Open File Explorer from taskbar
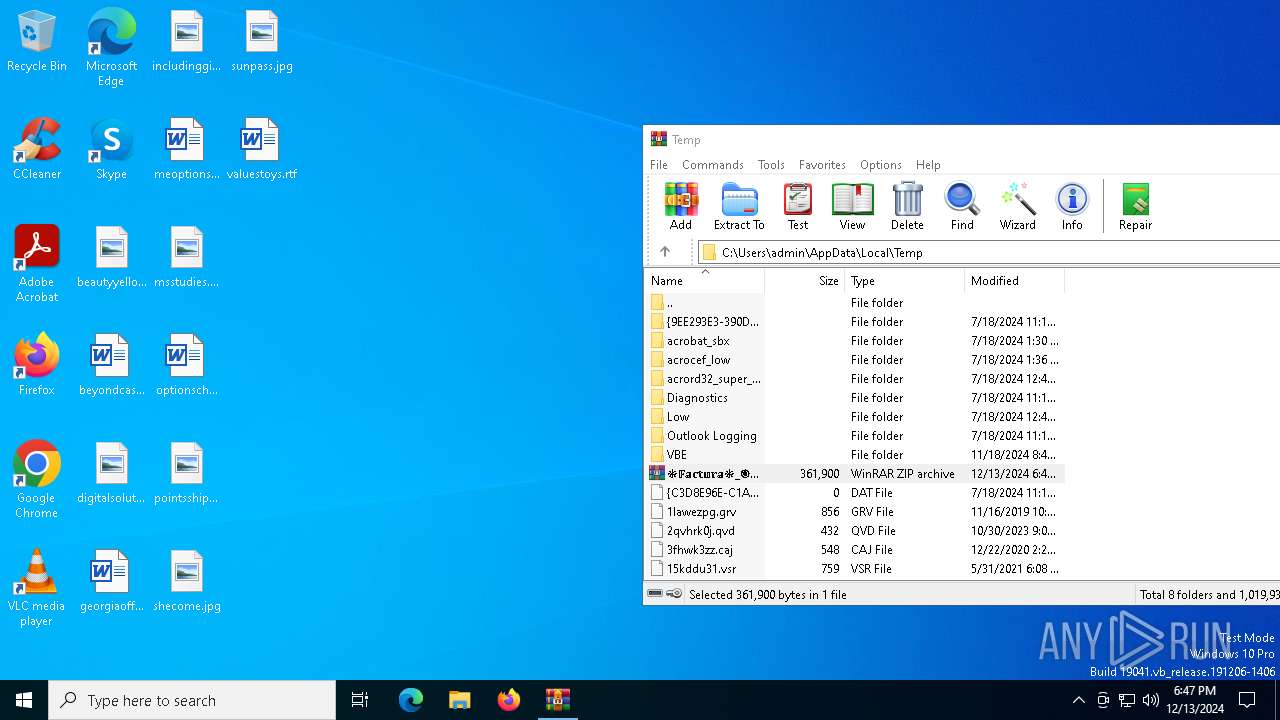 click(x=460, y=700)
